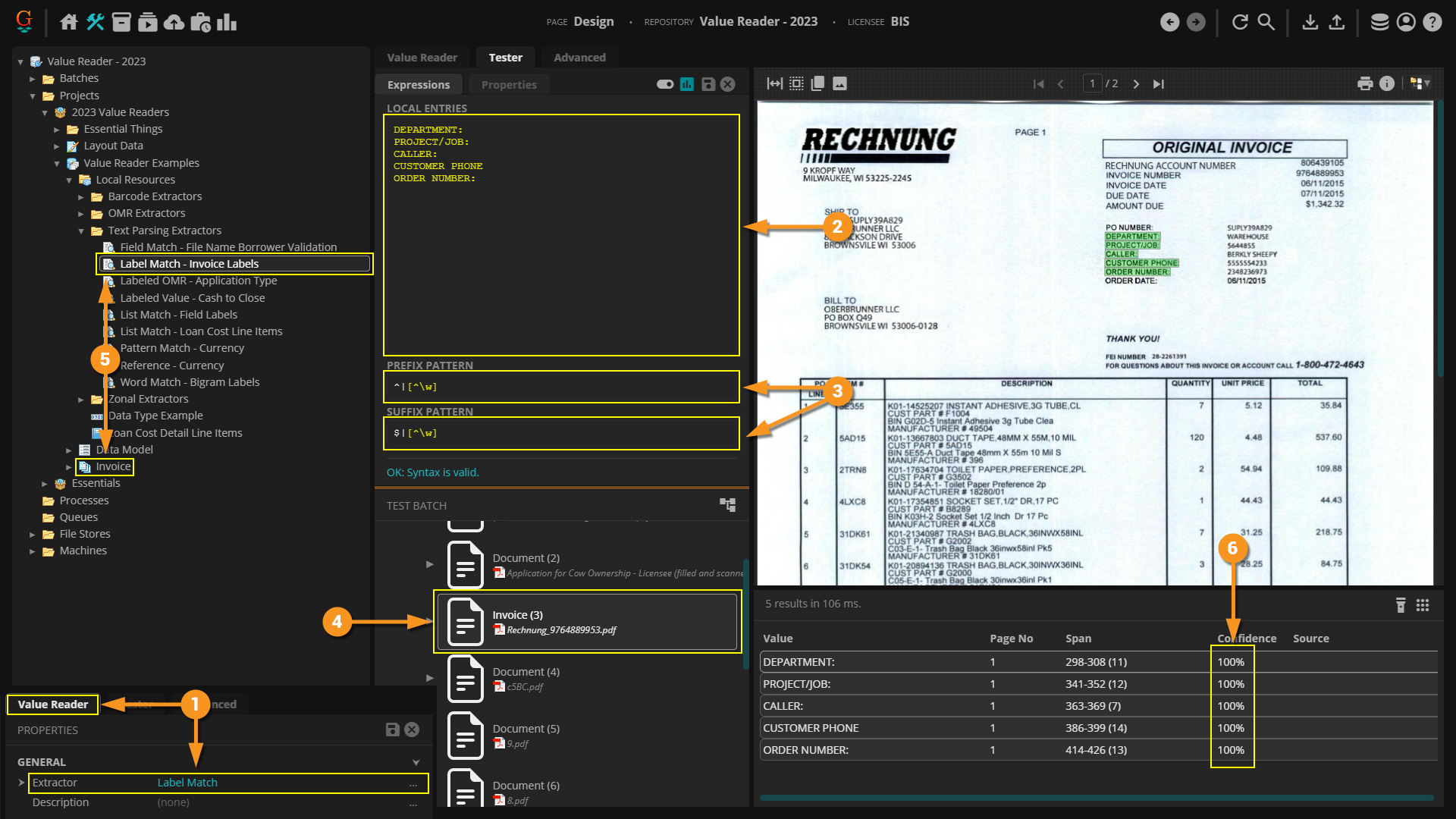Viewport: 1456px width, 819px height.
Task: Click the fit-width icon in document viewer
Action: (x=774, y=83)
